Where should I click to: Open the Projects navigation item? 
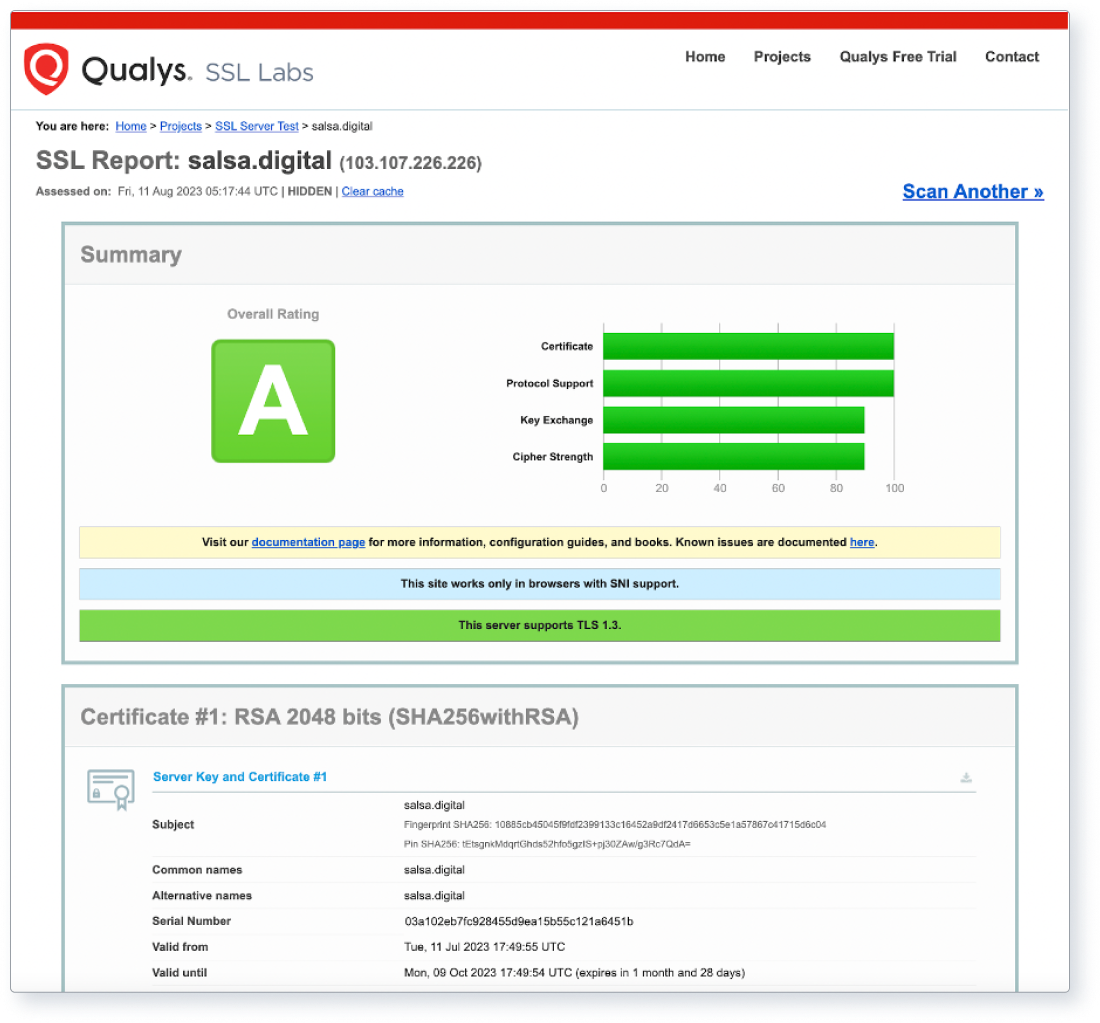782,57
